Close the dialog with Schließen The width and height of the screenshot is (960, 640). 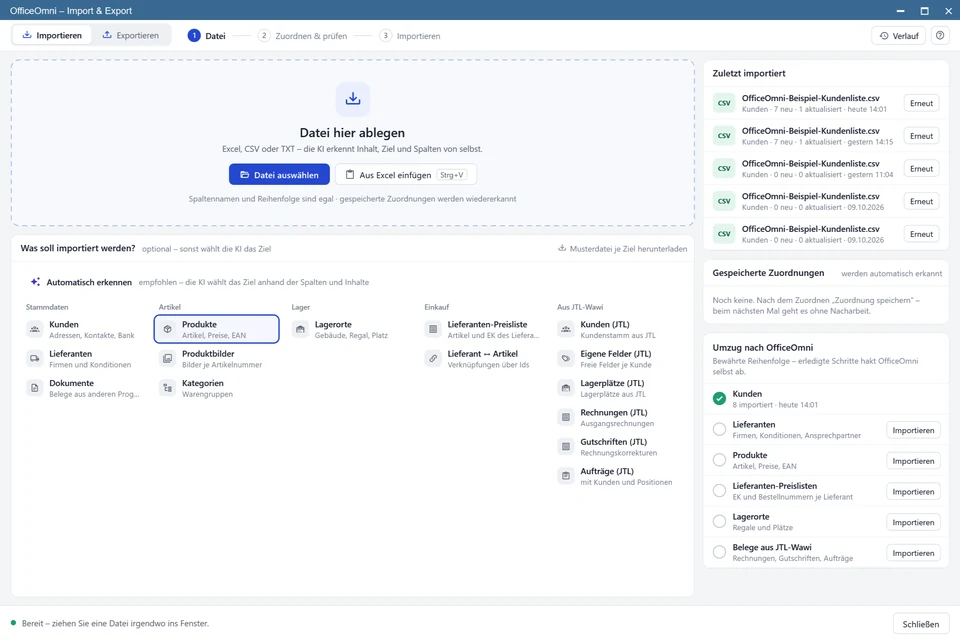pyautogui.click(x=921, y=624)
